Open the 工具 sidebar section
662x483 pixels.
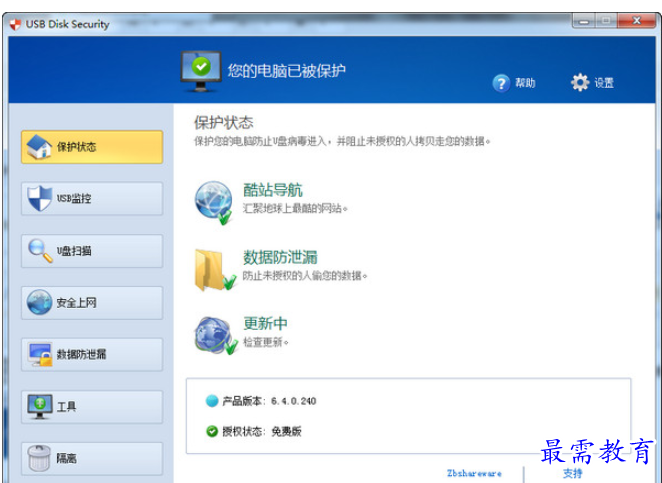[x=92, y=407]
